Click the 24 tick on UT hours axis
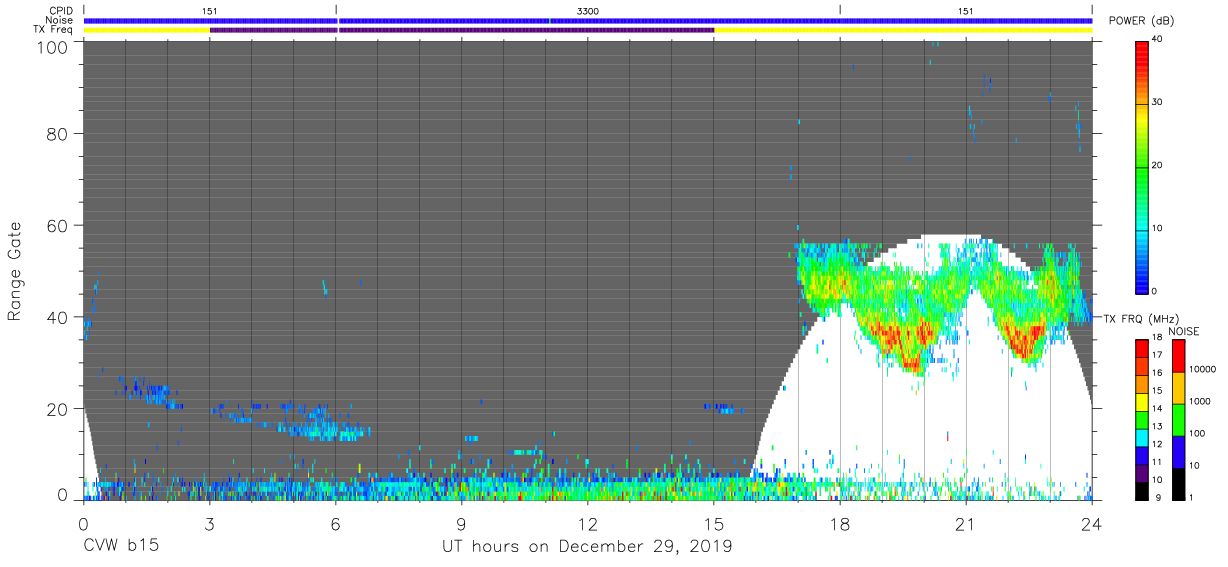The height and width of the screenshot is (567, 1228). pyautogui.click(x=1092, y=523)
